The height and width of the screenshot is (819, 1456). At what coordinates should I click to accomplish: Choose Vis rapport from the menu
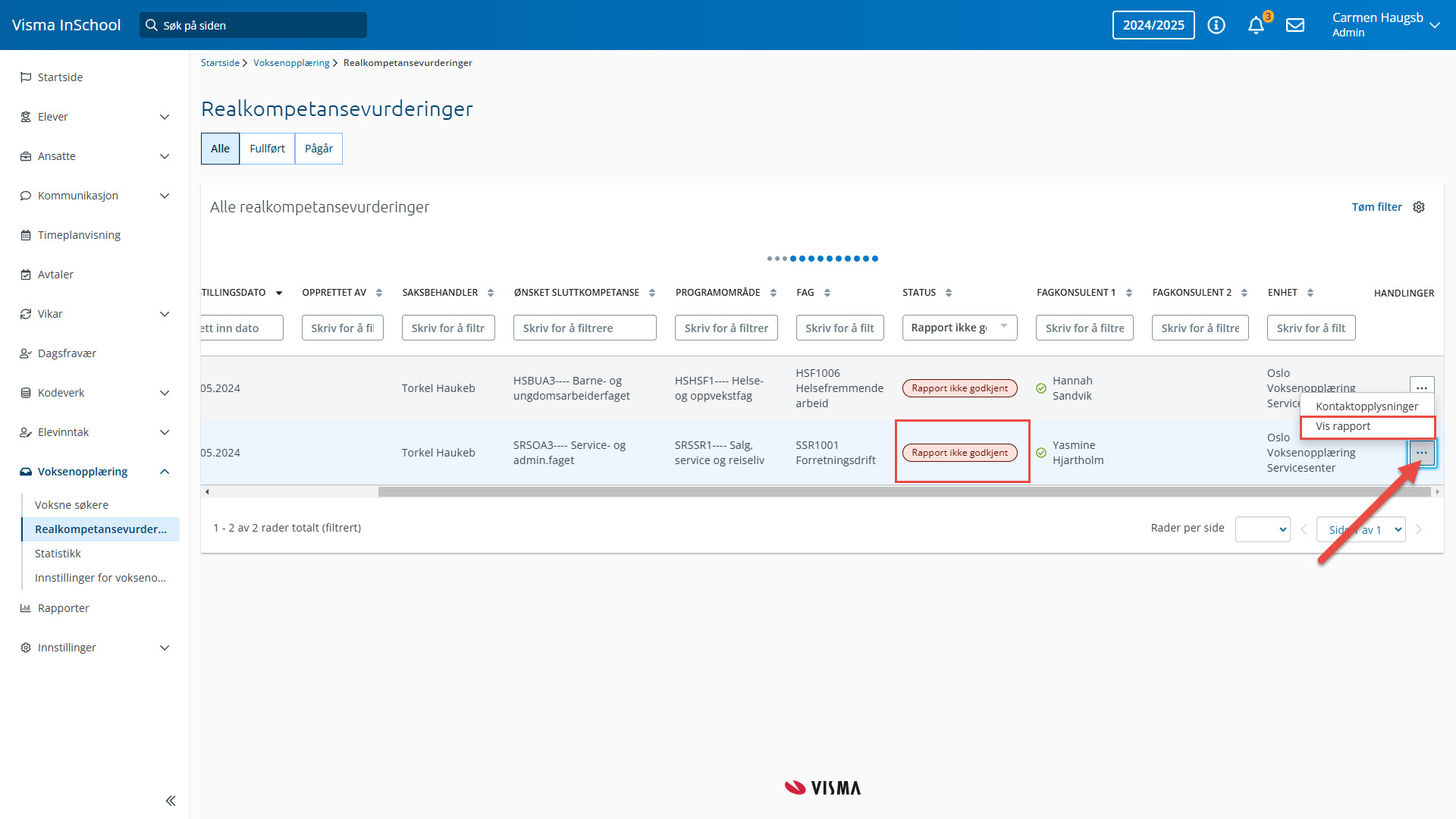point(1367,427)
